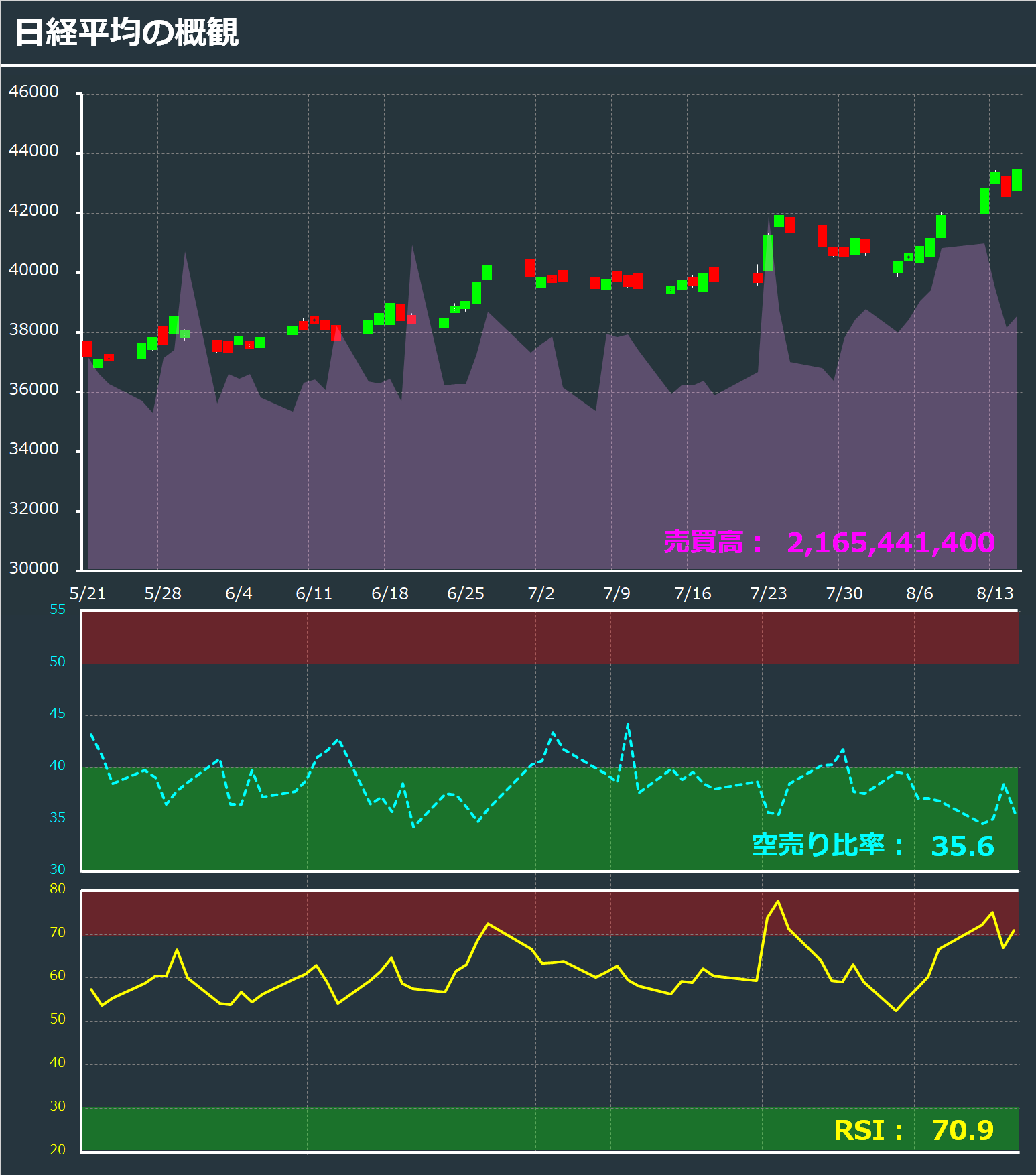This screenshot has width=1036, height=1175.
Task: Click the short-selling ratio spike near 7/10
Action: [x=627, y=725]
